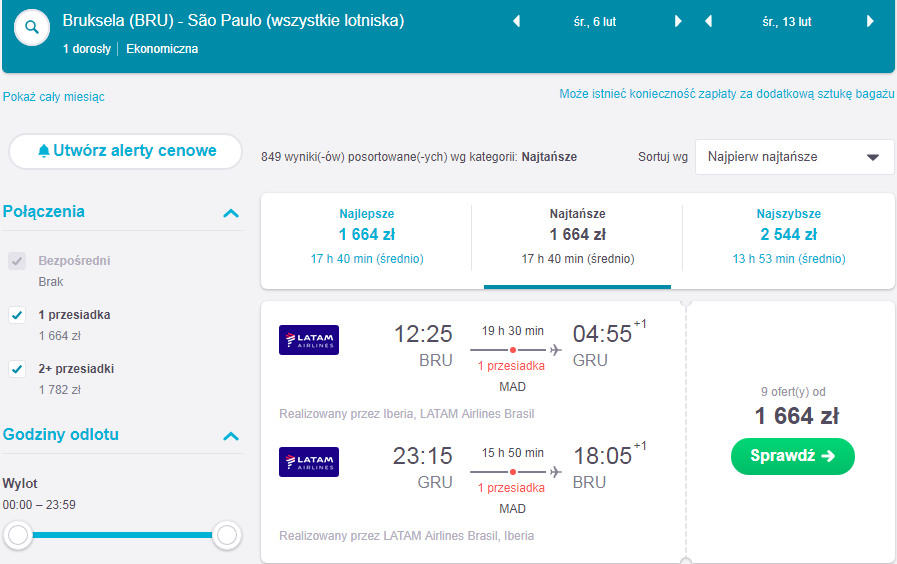Click LATAM Airlines logo on outbound flight

pyautogui.click(x=309, y=340)
